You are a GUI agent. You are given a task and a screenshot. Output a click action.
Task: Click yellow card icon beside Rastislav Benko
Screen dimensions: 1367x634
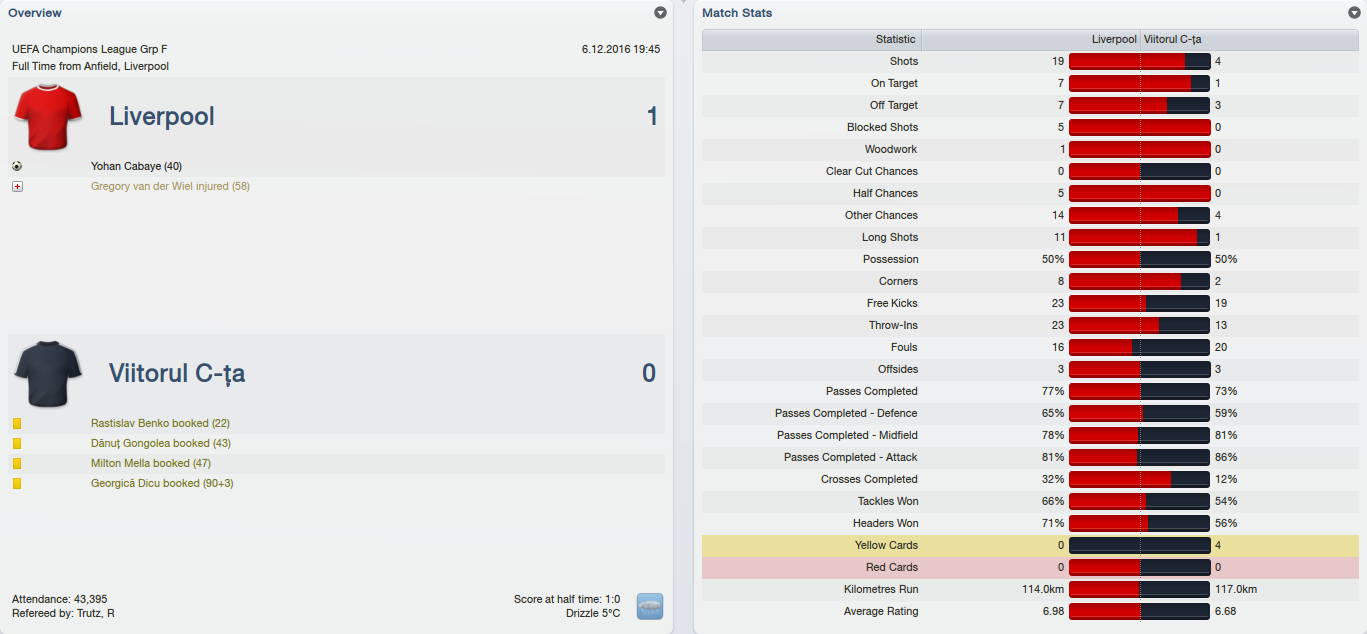click(x=17, y=424)
